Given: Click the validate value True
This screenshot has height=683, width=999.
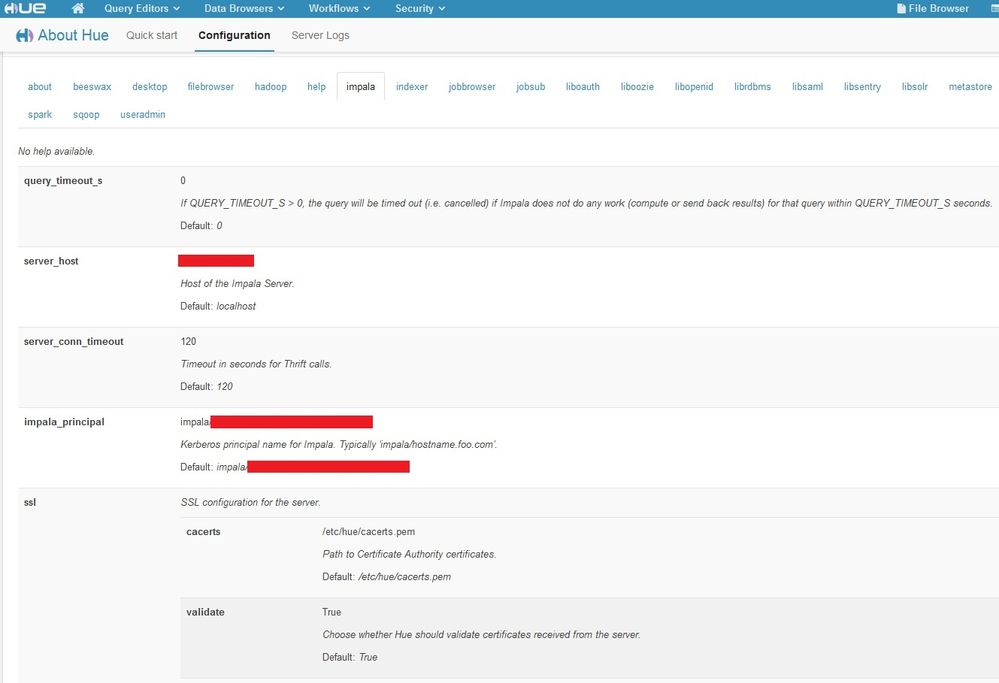Looking at the screenshot, I should point(331,612).
